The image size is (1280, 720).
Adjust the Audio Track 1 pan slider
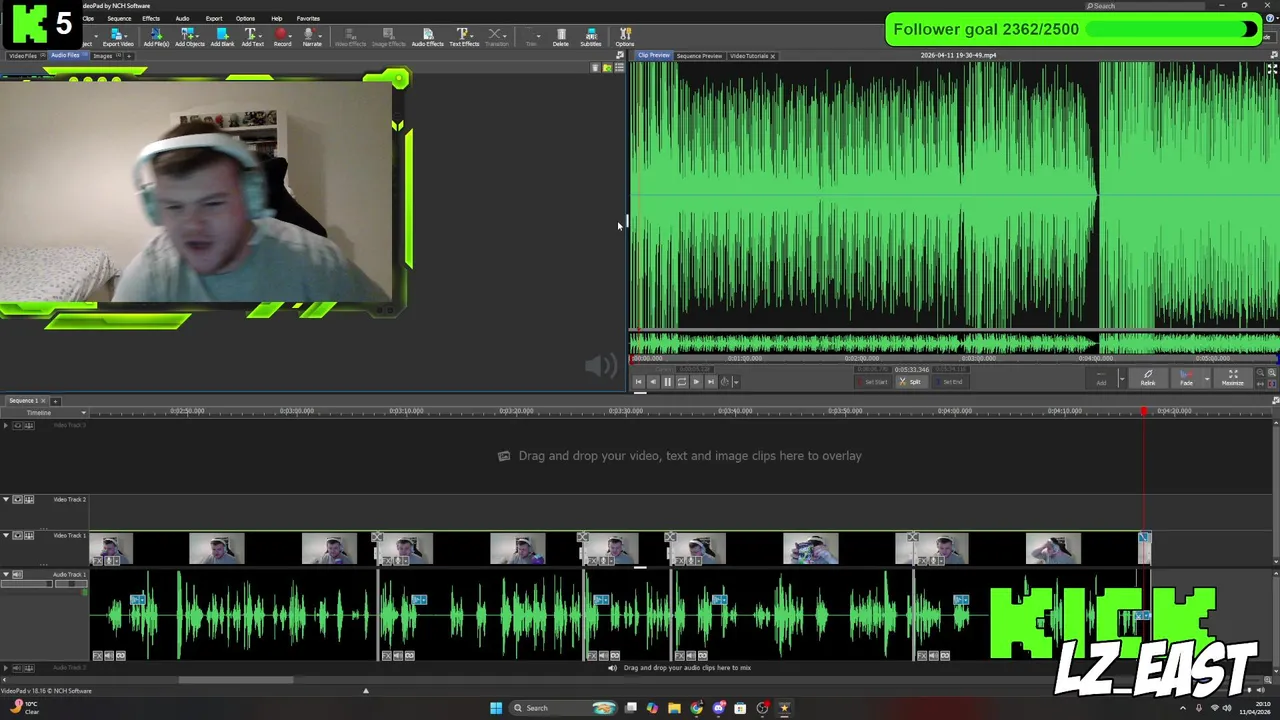point(71,584)
